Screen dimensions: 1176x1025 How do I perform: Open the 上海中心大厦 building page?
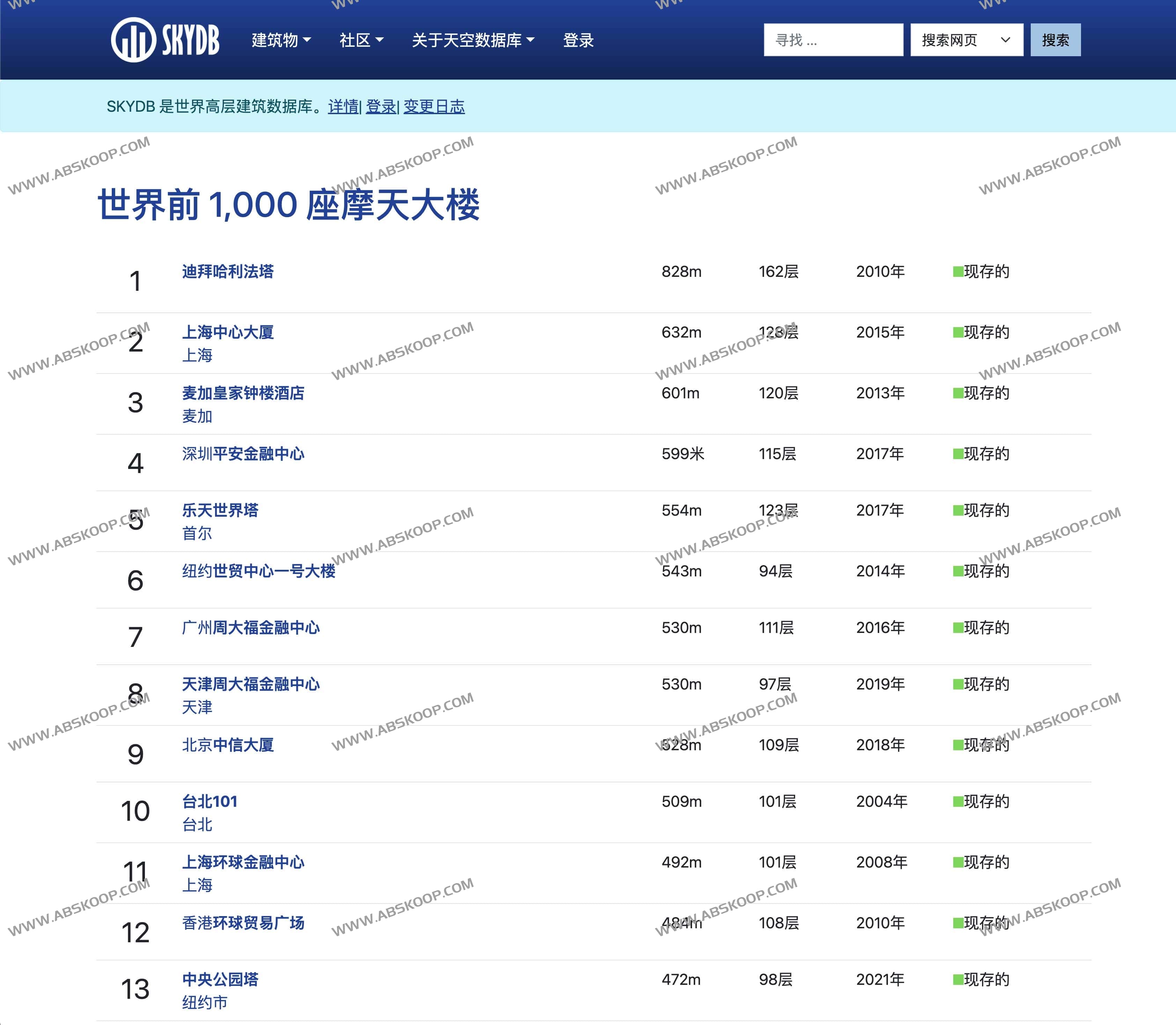point(228,332)
